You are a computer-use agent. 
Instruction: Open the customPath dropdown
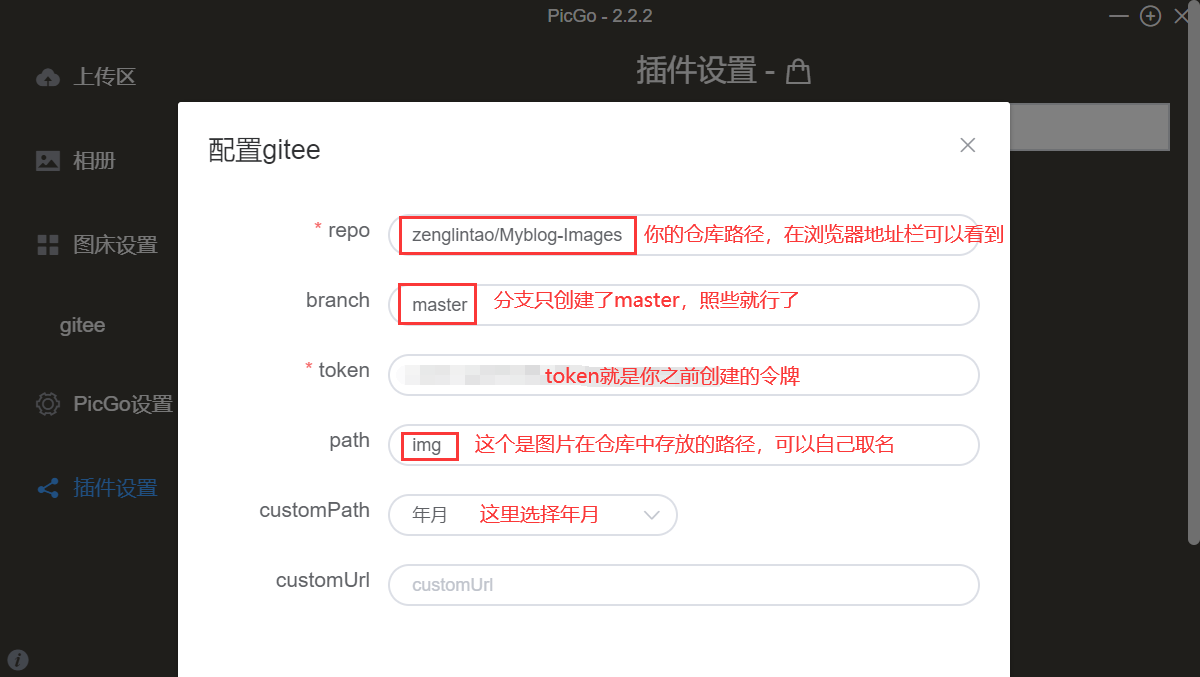(533, 515)
